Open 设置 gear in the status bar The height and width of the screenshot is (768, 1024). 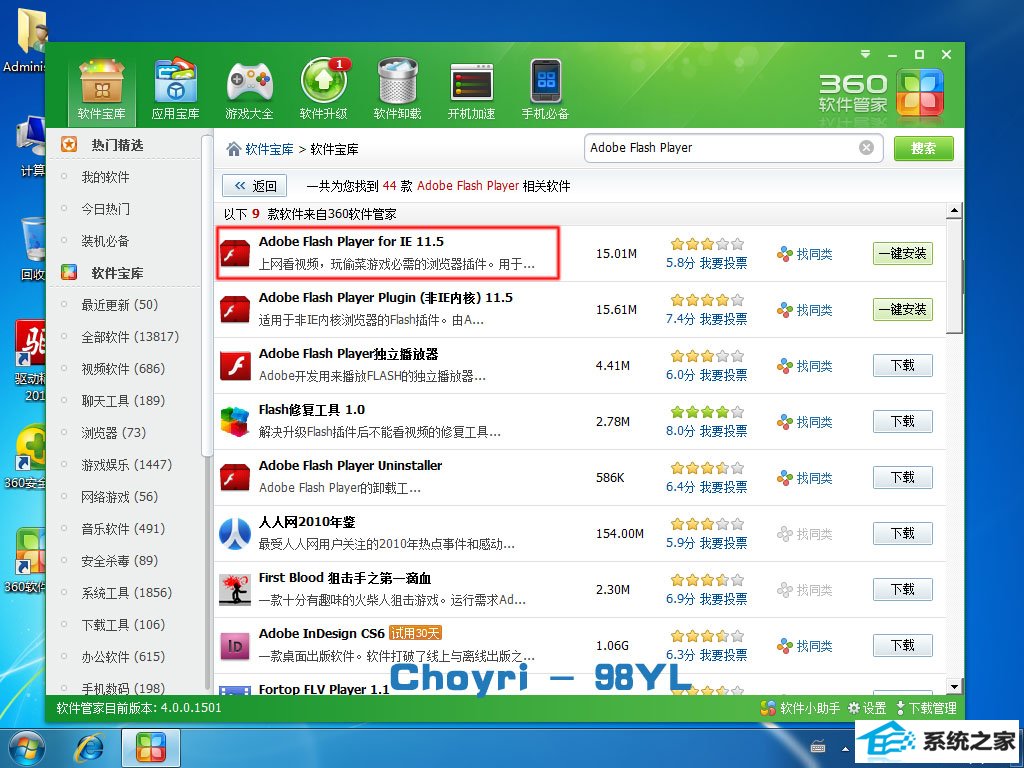click(867, 708)
